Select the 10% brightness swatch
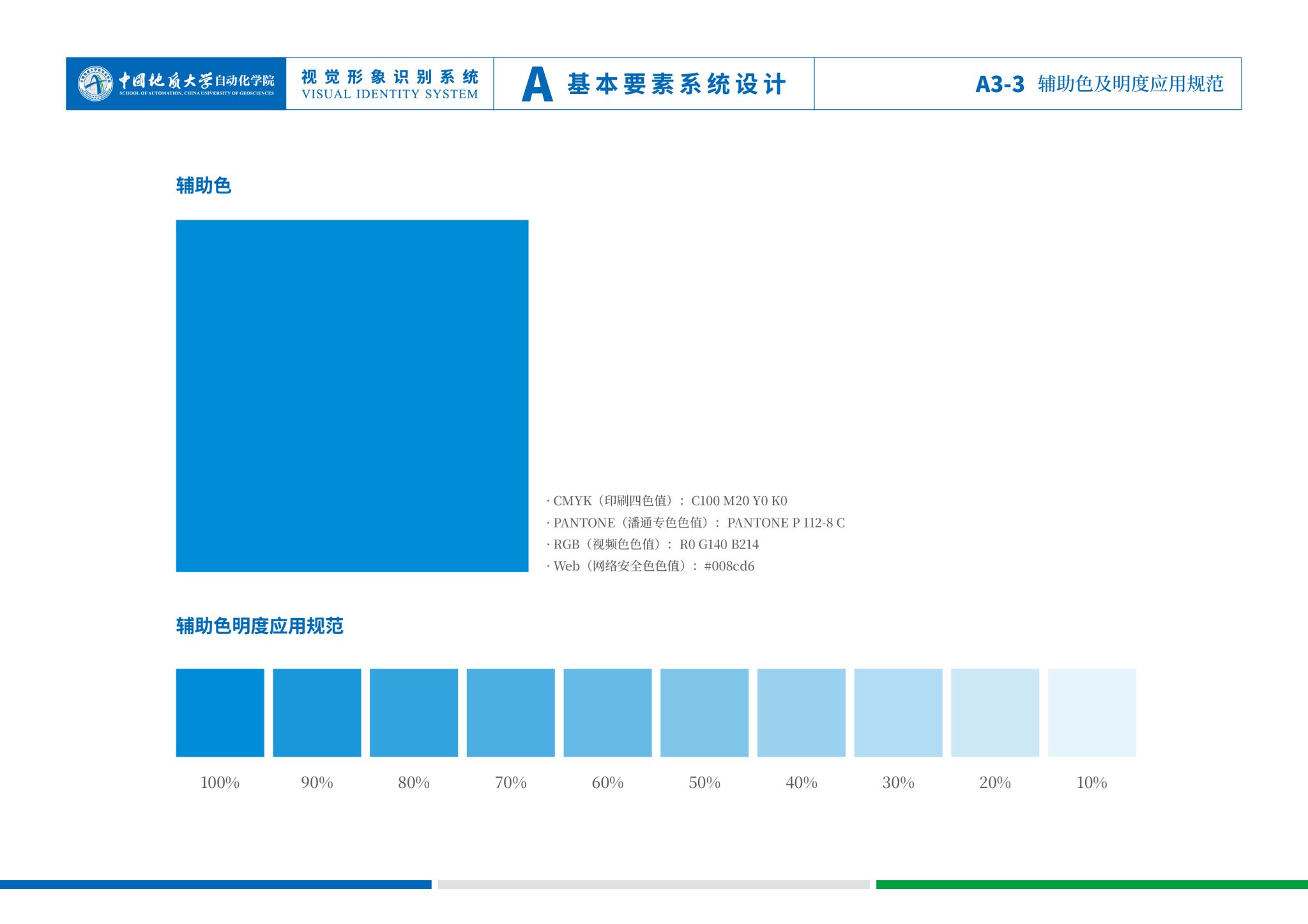The width and height of the screenshot is (1308, 924). point(1091,713)
